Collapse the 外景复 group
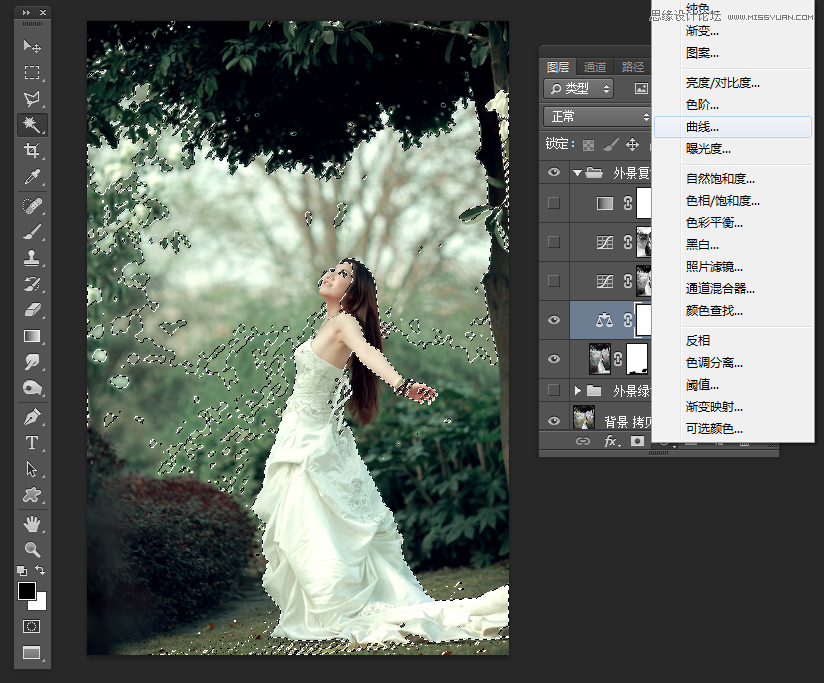Viewport: 824px width, 683px height. [x=577, y=172]
